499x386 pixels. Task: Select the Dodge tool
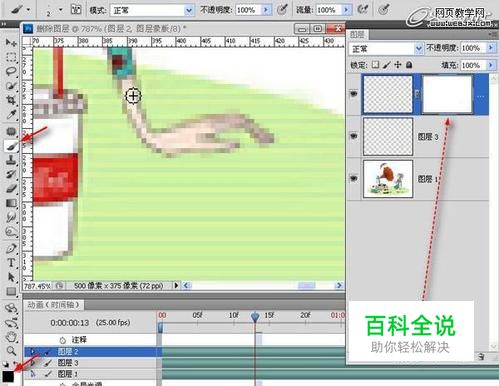pyautogui.click(x=11, y=232)
